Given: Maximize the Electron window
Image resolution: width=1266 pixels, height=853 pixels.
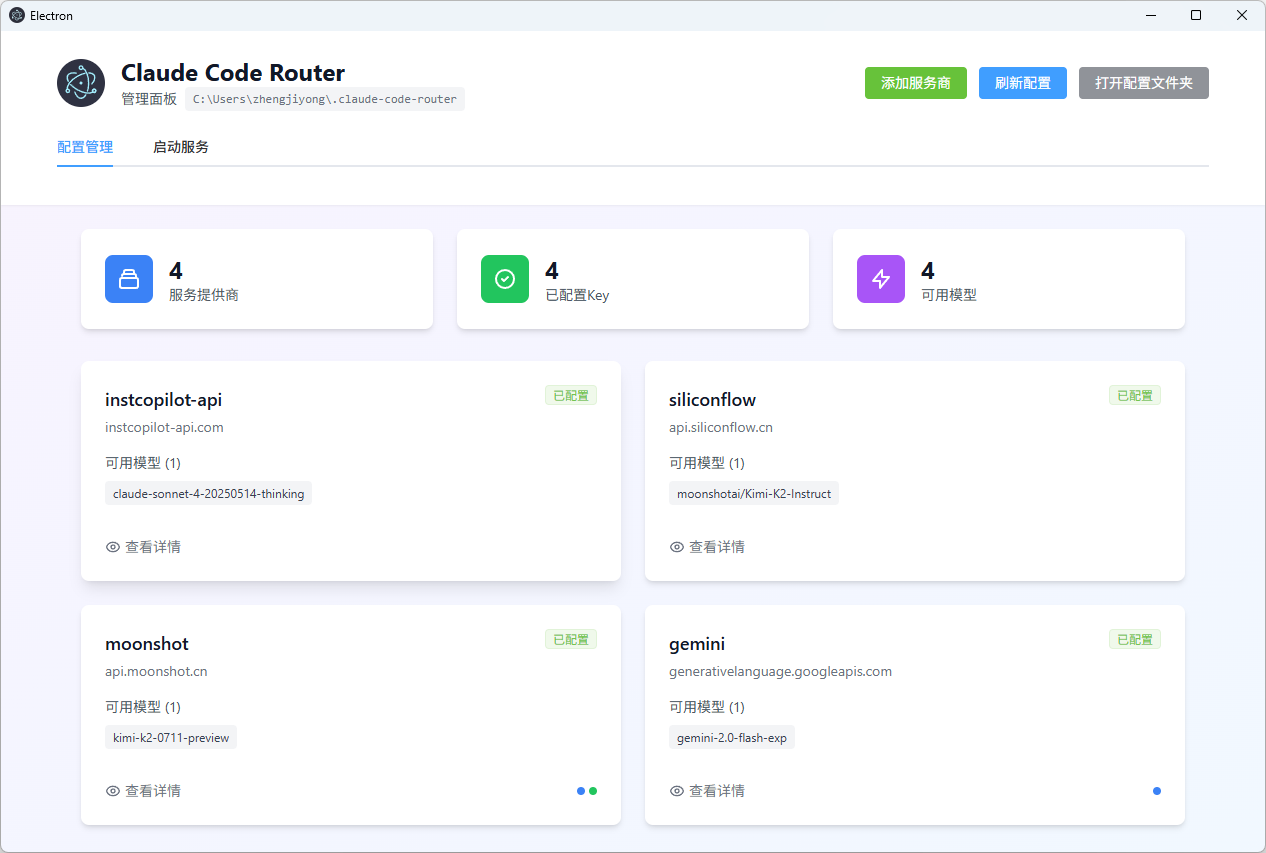Looking at the screenshot, I should point(1196,15).
